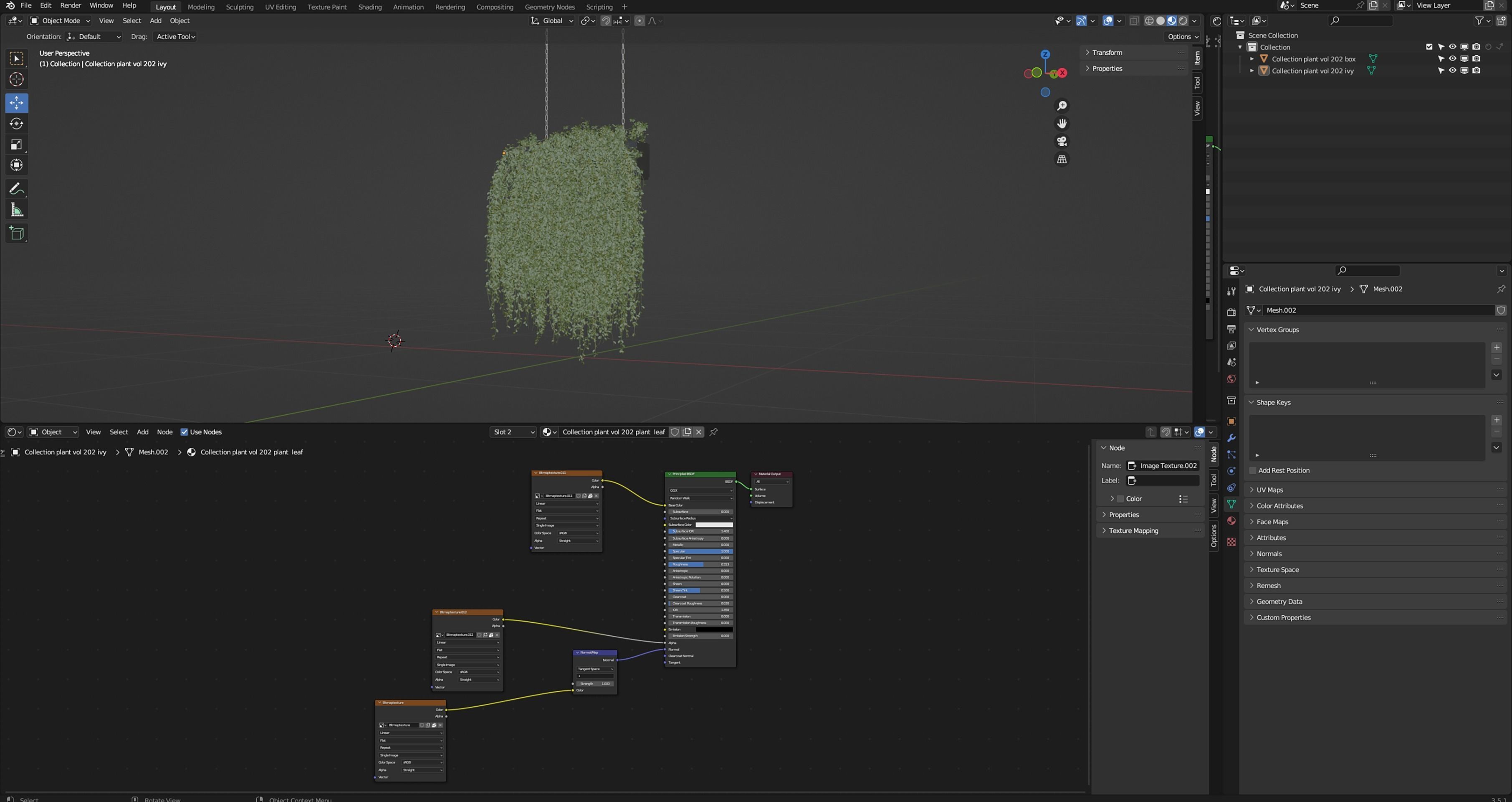Expand the UV Maps panel
The width and height of the screenshot is (1512, 802).
(1269, 490)
